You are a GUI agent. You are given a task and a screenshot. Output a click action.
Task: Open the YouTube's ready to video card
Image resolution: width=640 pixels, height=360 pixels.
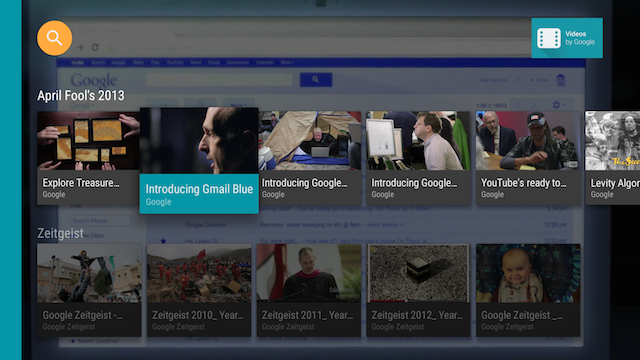[528, 158]
